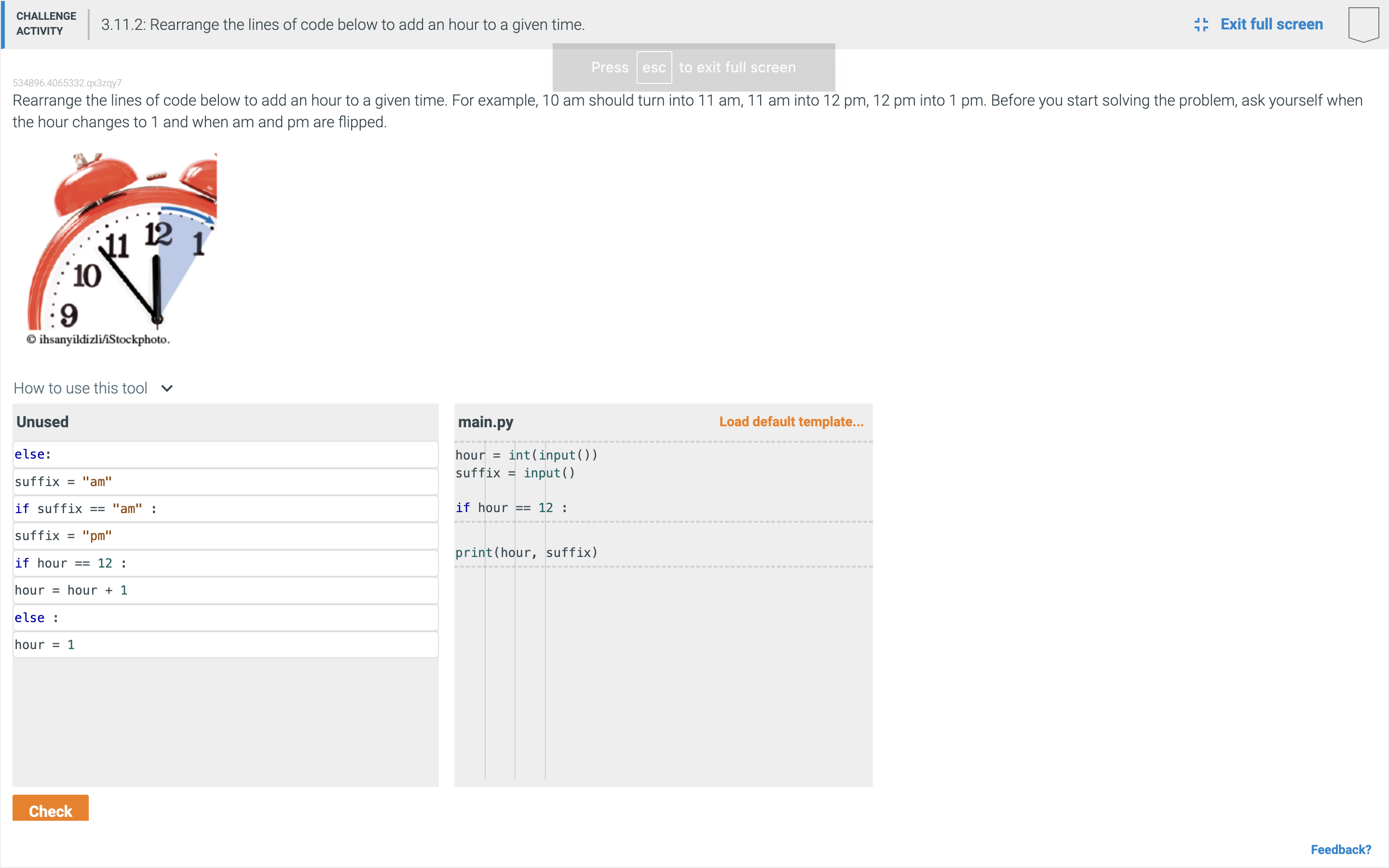Screen dimensions: 1389x868
Task: Select the 'else:' code block in Unused
Action: click(226, 454)
